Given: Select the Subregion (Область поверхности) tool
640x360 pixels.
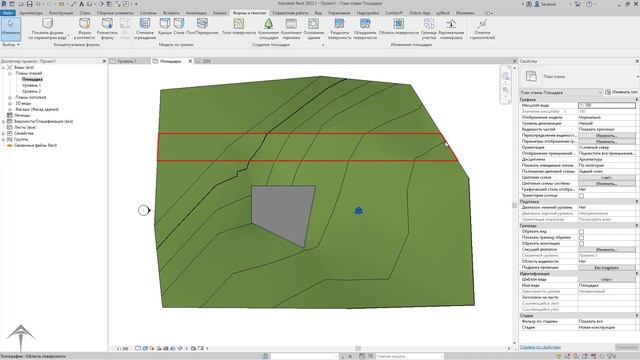Looking at the screenshot, I should coord(399,26).
